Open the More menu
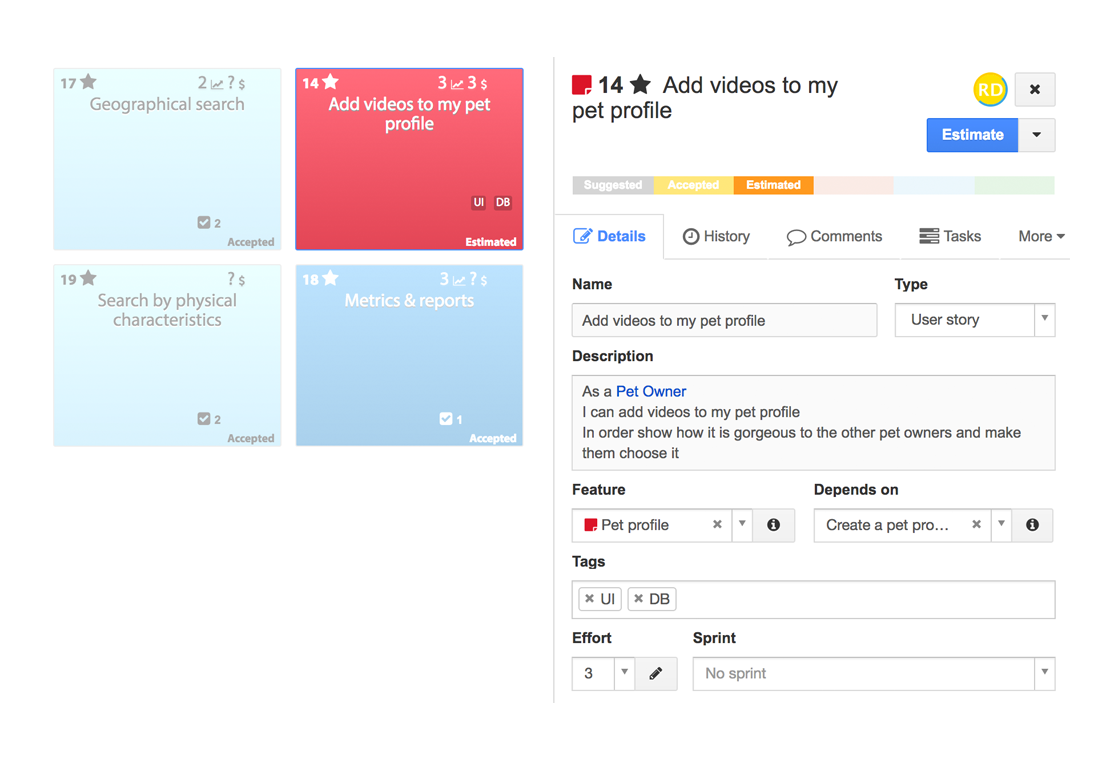 1040,236
